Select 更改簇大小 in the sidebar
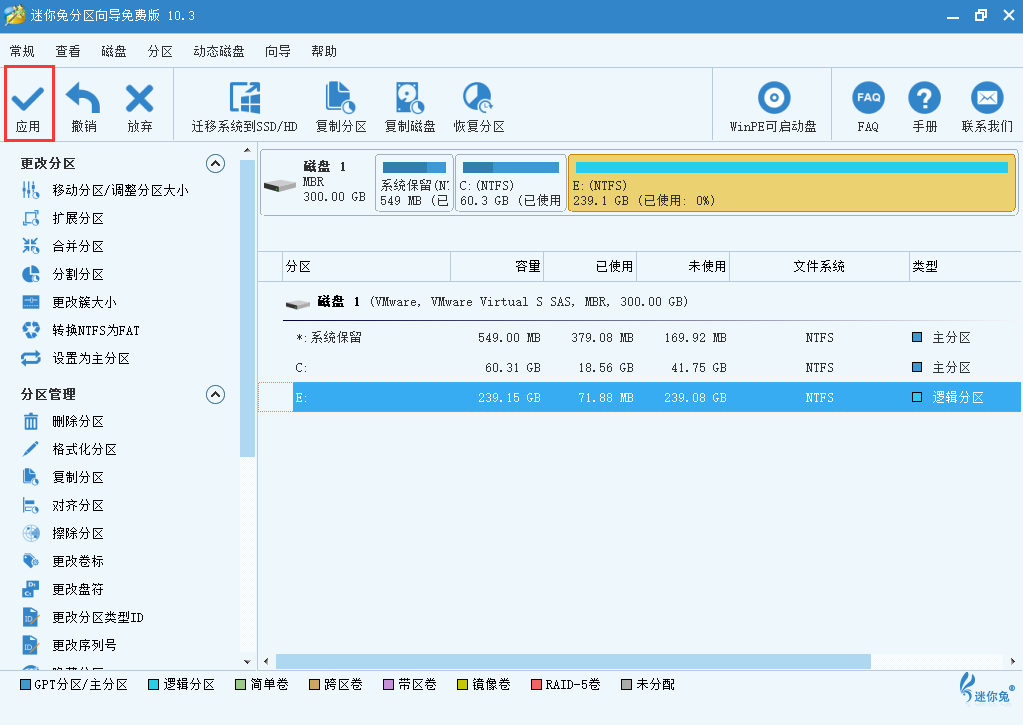Image resolution: width=1023 pixels, height=725 pixels. pyautogui.click(x=69, y=303)
